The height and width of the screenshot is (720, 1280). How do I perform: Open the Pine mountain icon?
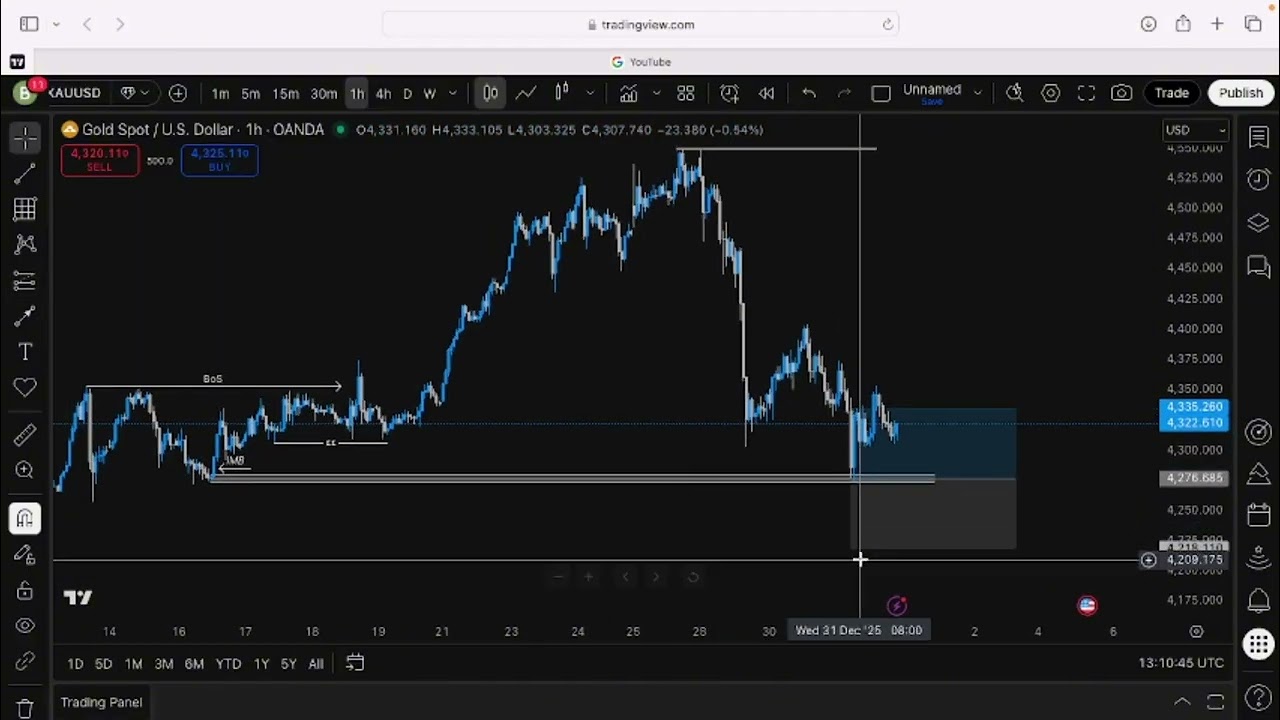point(1259,474)
